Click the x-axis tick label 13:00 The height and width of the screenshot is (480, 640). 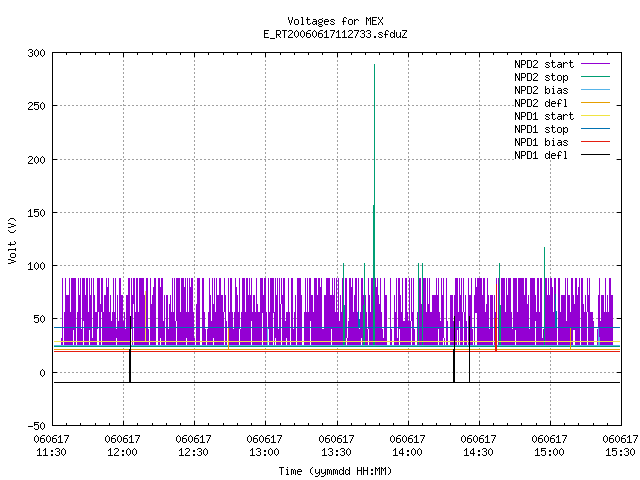tap(264, 452)
